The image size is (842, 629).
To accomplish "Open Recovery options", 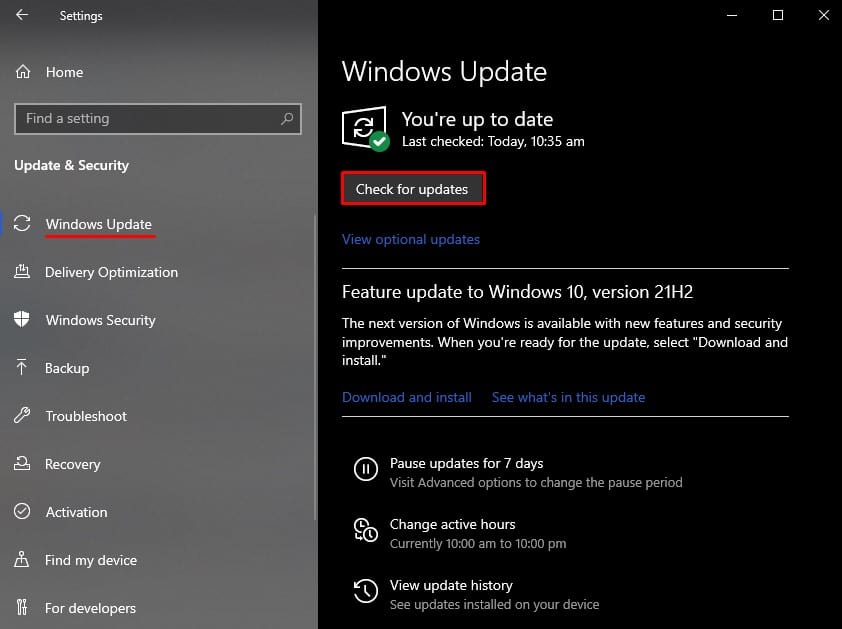I will click(x=72, y=464).
